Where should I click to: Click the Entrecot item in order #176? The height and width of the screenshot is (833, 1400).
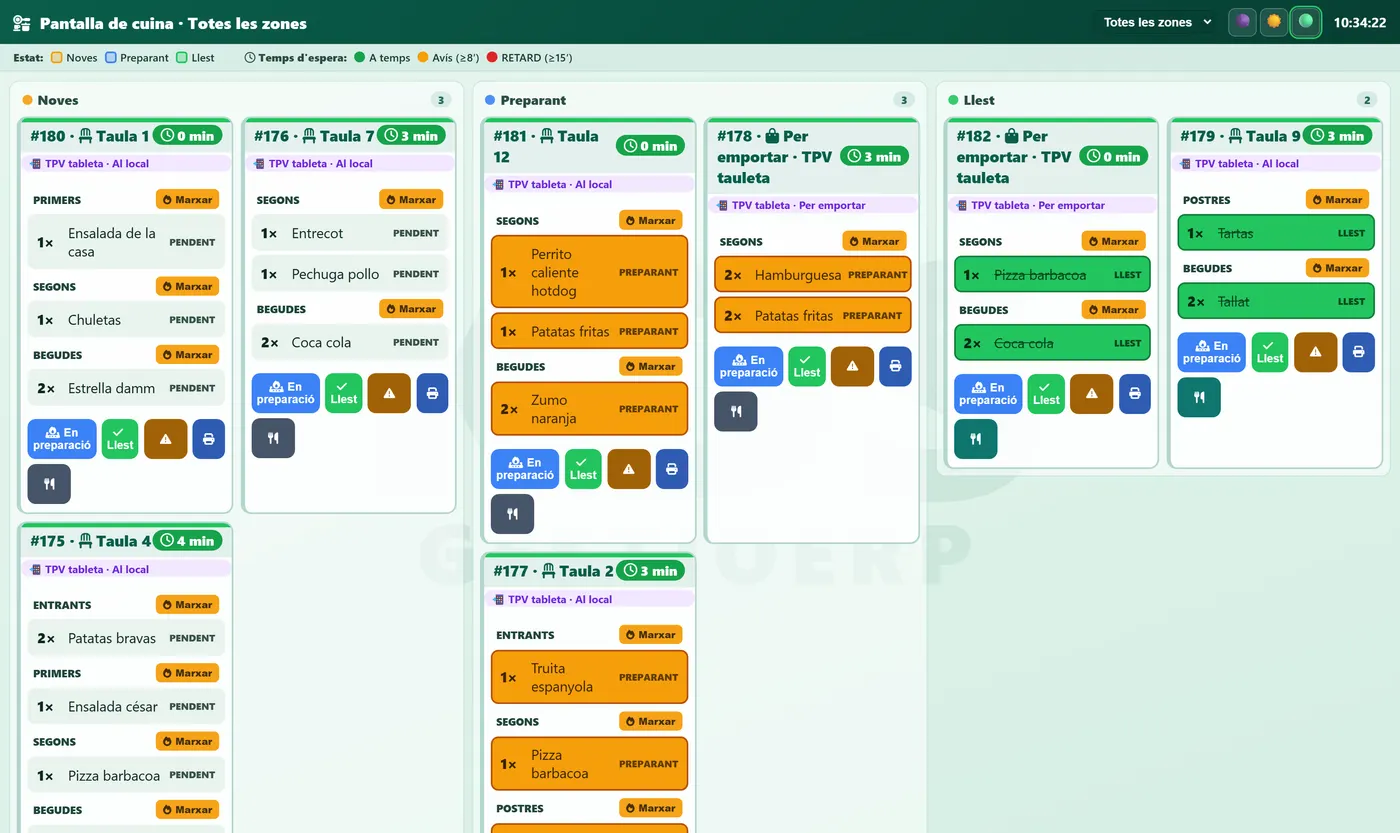(350, 233)
